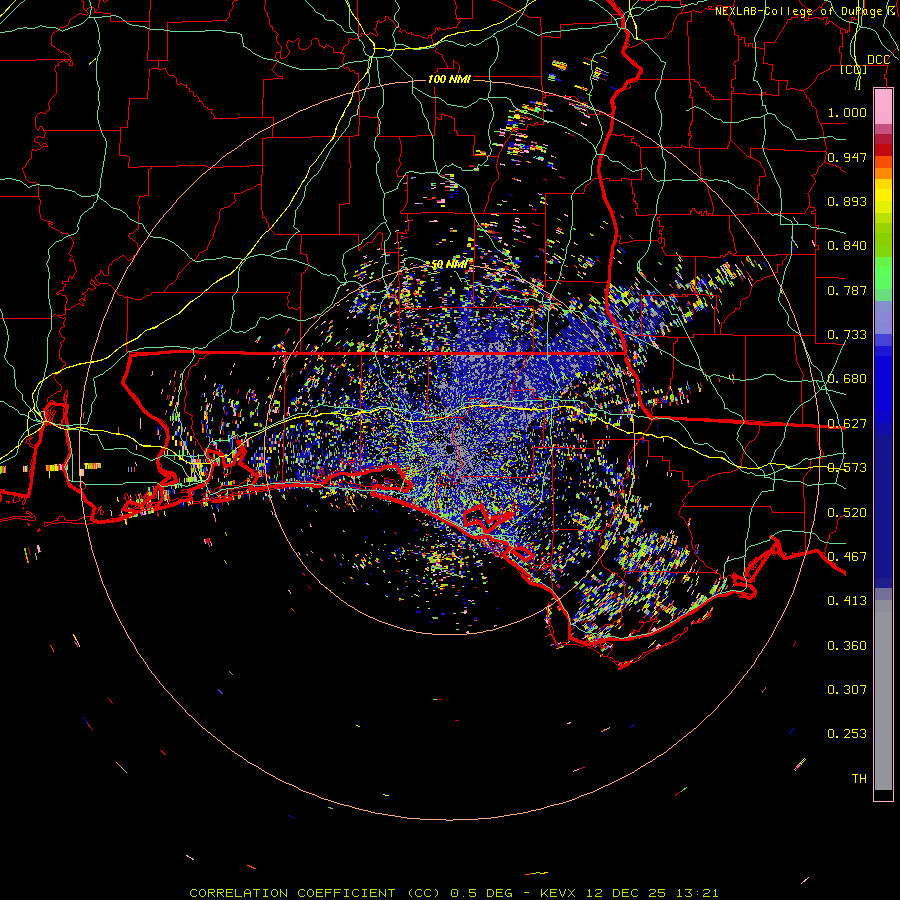Click the 0.627 scale value

pyautogui.click(x=847, y=424)
